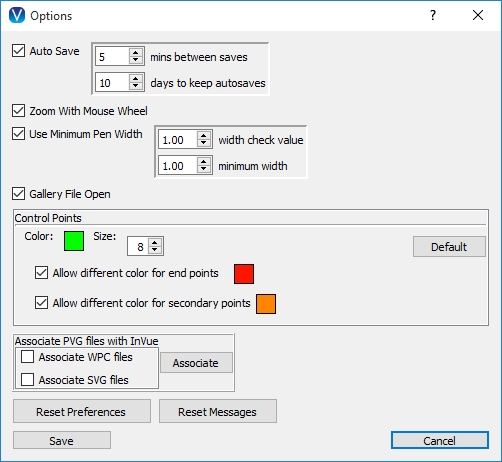Click the Reset Preferences button
The width and height of the screenshot is (502, 462).
click(x=82, y=411)
